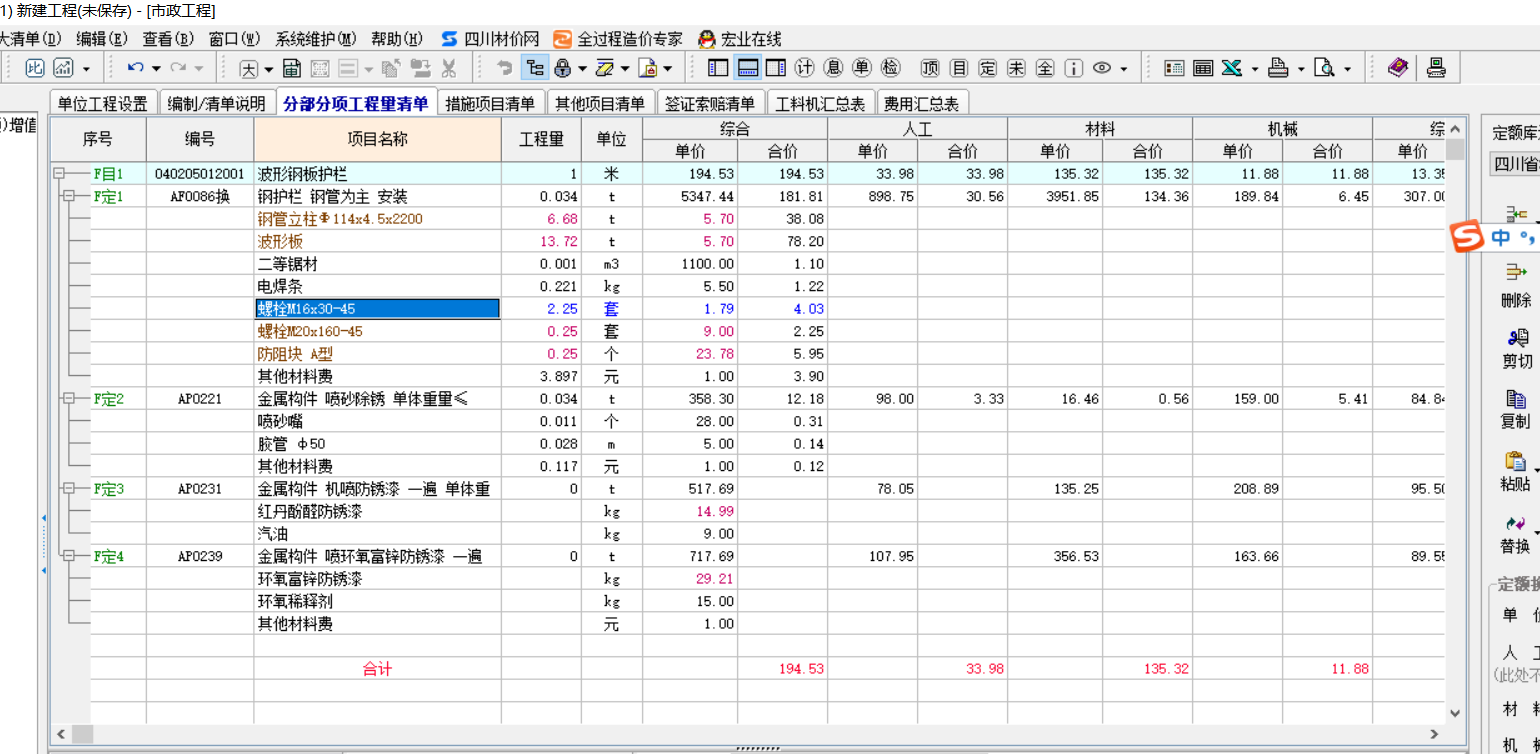Screen dimensions: 1540x754
Task: Toggle the tree structure view button
Action: [x=535, y=68]
